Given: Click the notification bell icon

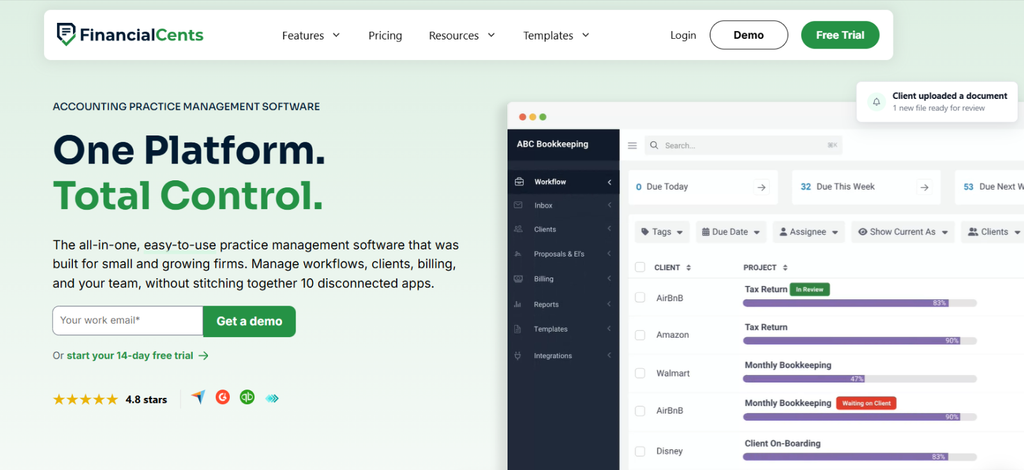Looking at the screenshot, I should (x=876, y=102).
